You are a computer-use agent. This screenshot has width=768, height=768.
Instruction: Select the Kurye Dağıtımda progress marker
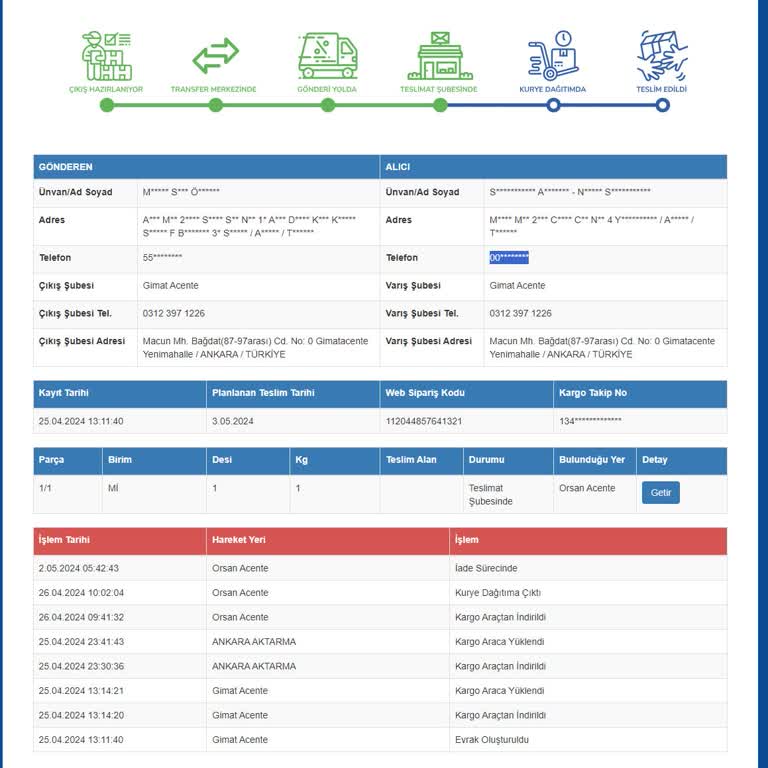tap(553, 105)
